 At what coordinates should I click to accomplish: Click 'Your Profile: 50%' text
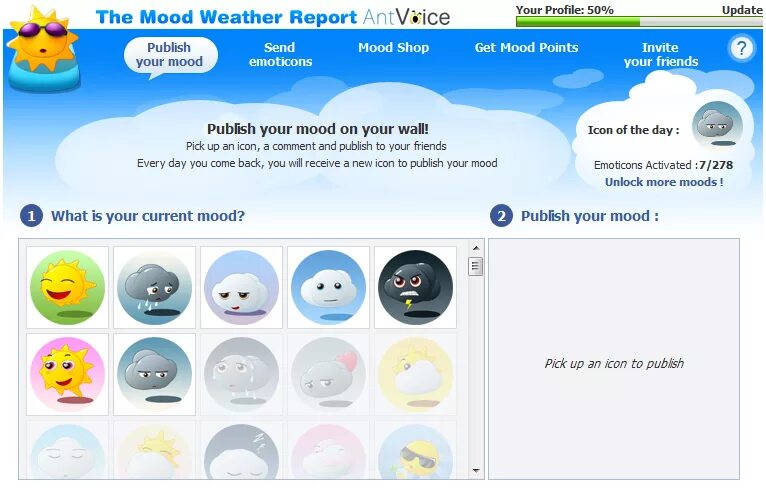pyautogui.click(x=565, y=10)
